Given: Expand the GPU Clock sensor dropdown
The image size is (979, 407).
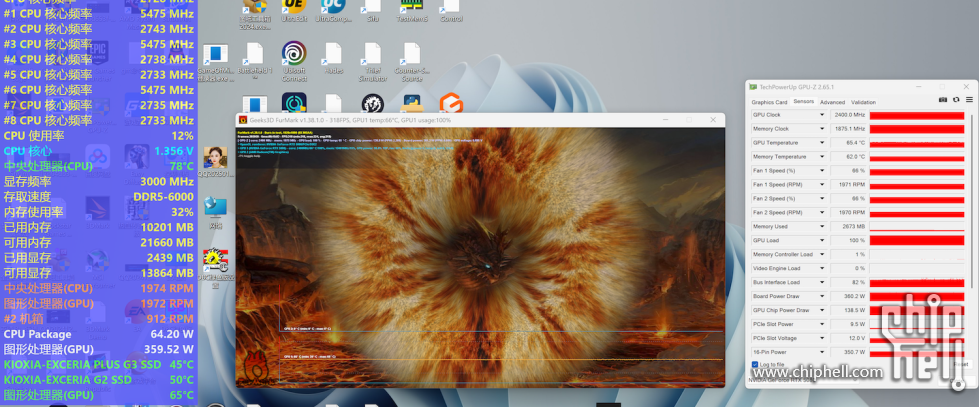Looking at the screenshot, I should [822, 115].
